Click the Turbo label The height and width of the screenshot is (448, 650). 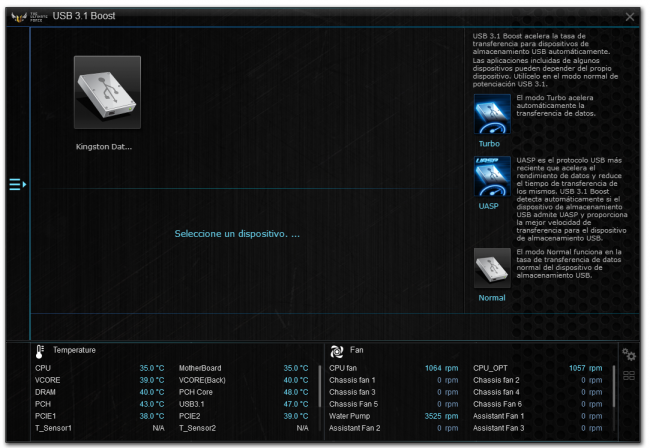click(x=489, y=144)
